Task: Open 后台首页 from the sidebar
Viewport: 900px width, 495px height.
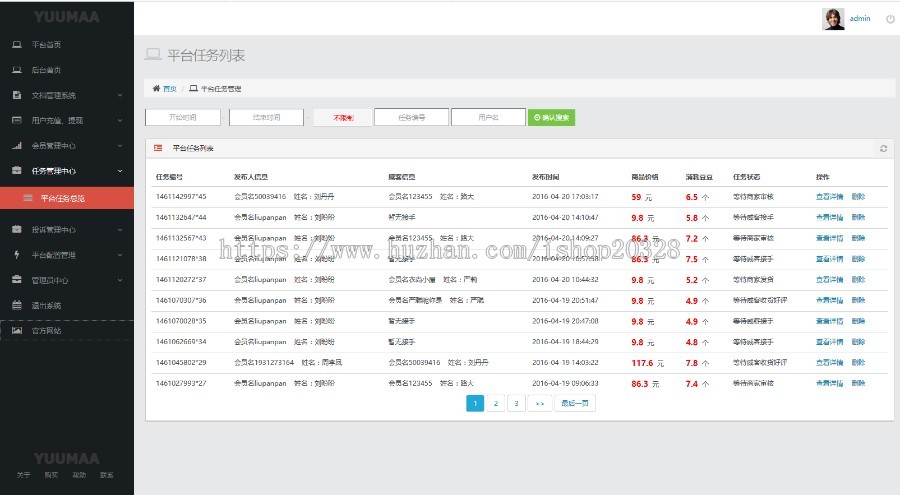Action: coord(46,70)
